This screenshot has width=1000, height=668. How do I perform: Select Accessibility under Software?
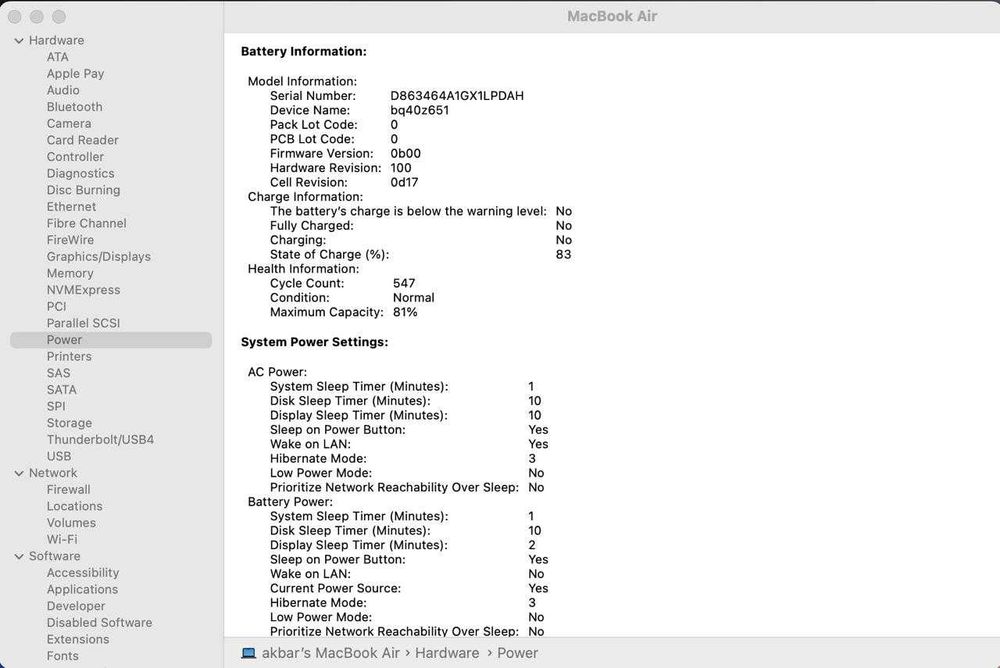coord(83,573)
